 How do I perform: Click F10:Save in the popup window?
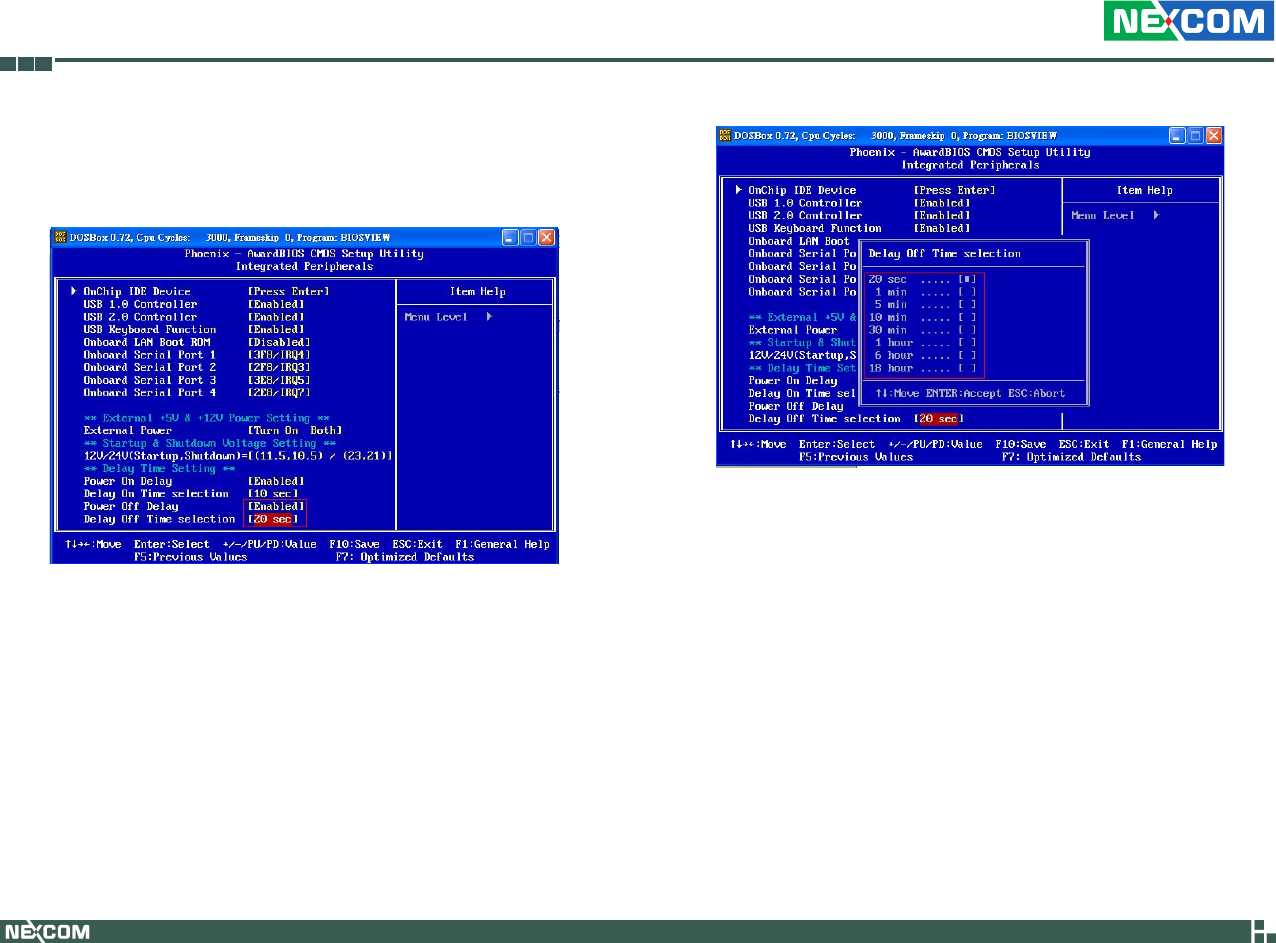(1020, 444)
